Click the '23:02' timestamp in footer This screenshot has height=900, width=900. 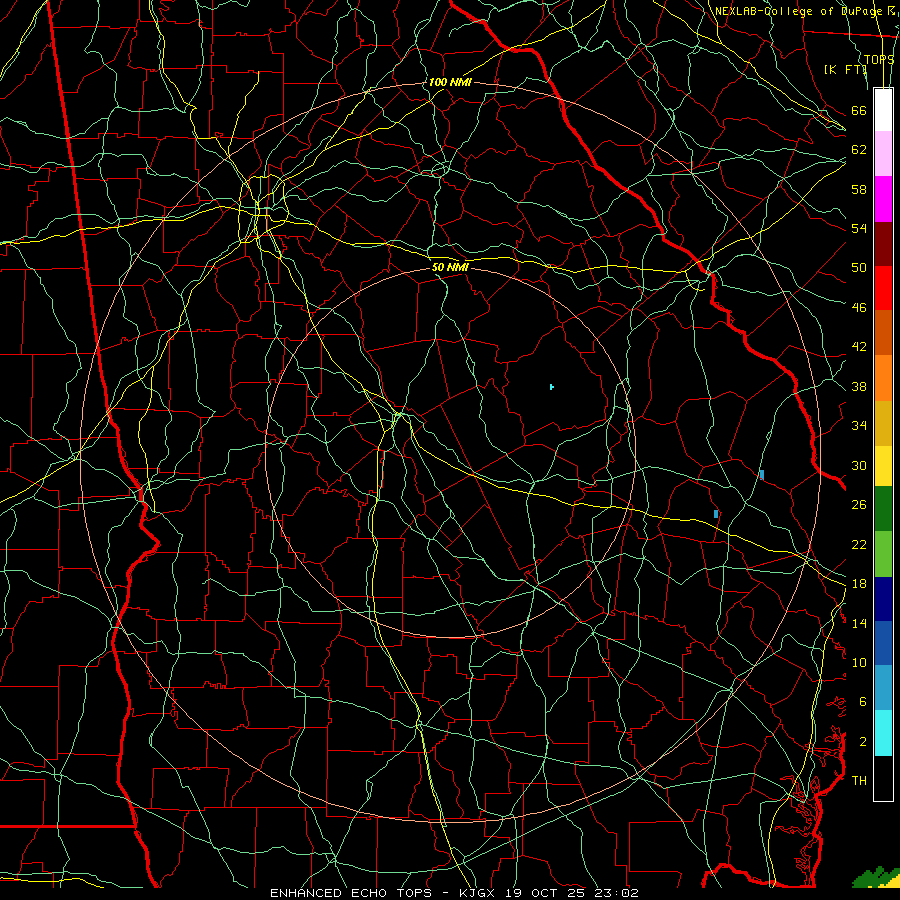pyautogui.click(x=616, y=893)
